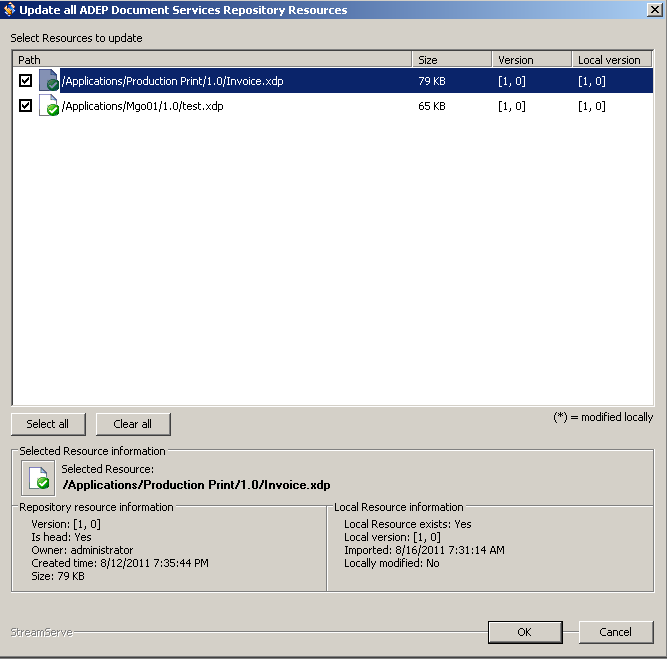This screenshot has height=659, width=667.
Task: Click the bold Selected Resource path text
Action: pyautogui.click(x=196, y=485)
